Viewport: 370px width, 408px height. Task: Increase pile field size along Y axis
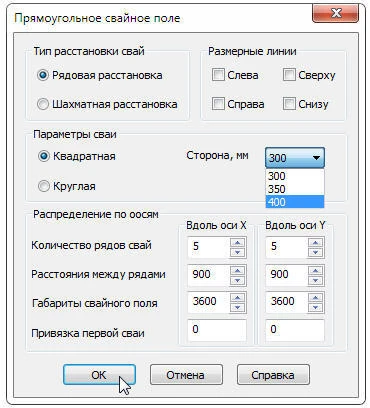[x=315, y=298]
